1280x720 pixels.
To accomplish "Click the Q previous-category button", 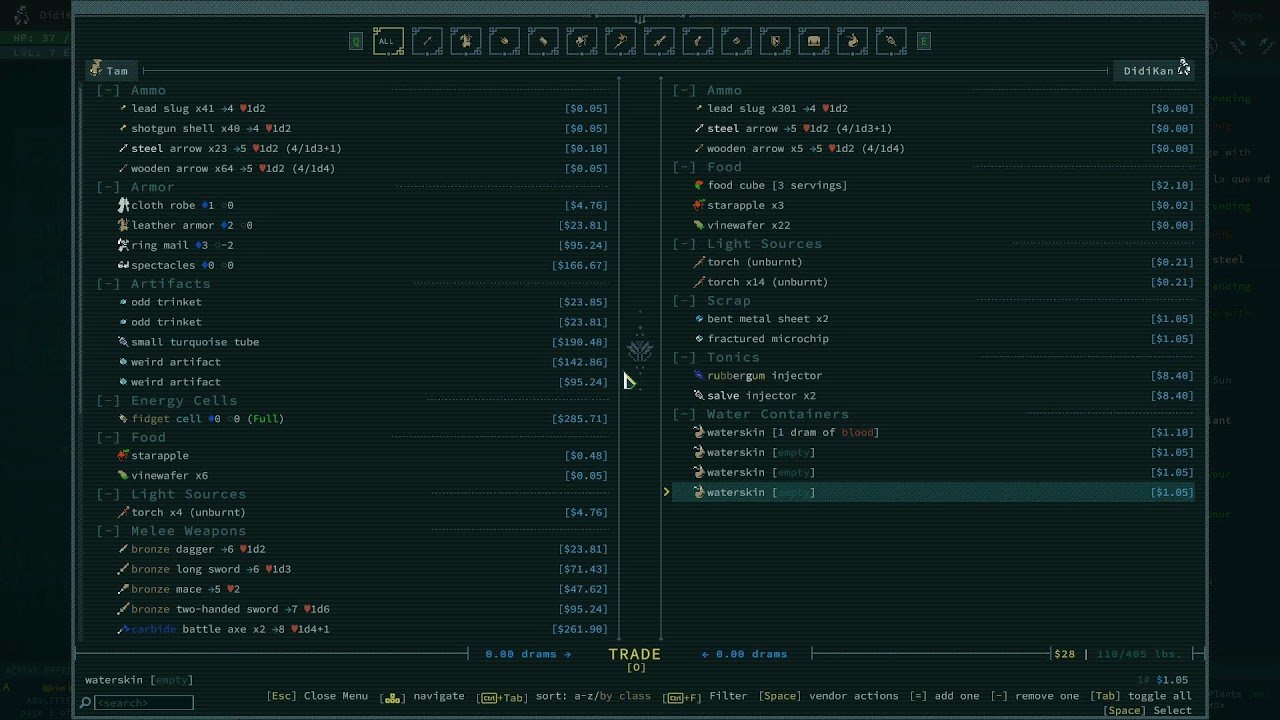I will [x=356, y=41].
